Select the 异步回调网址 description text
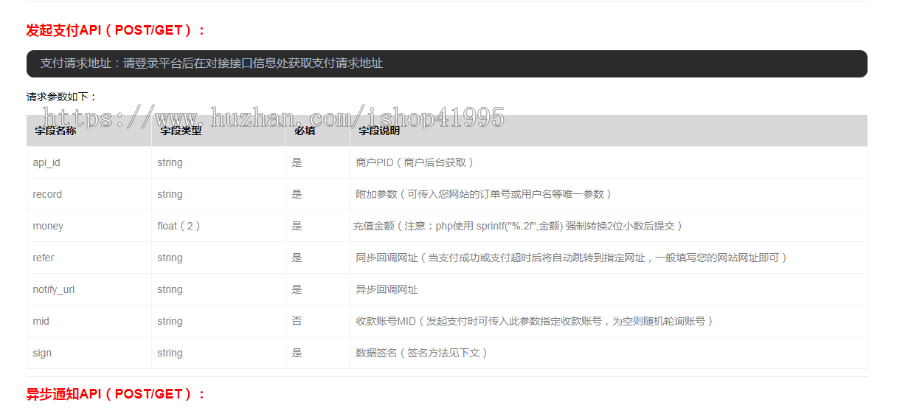 click(x=387, y=289)
